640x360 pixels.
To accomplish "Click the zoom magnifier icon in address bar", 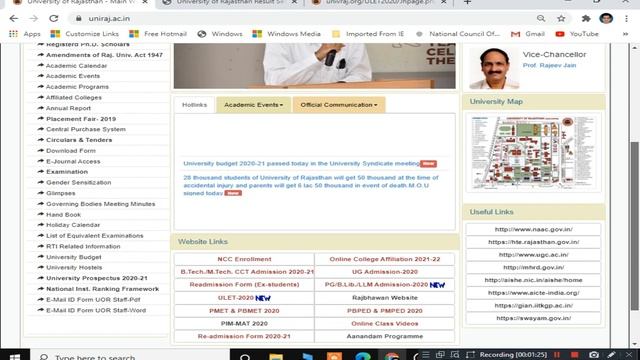I will pos(541,18).
